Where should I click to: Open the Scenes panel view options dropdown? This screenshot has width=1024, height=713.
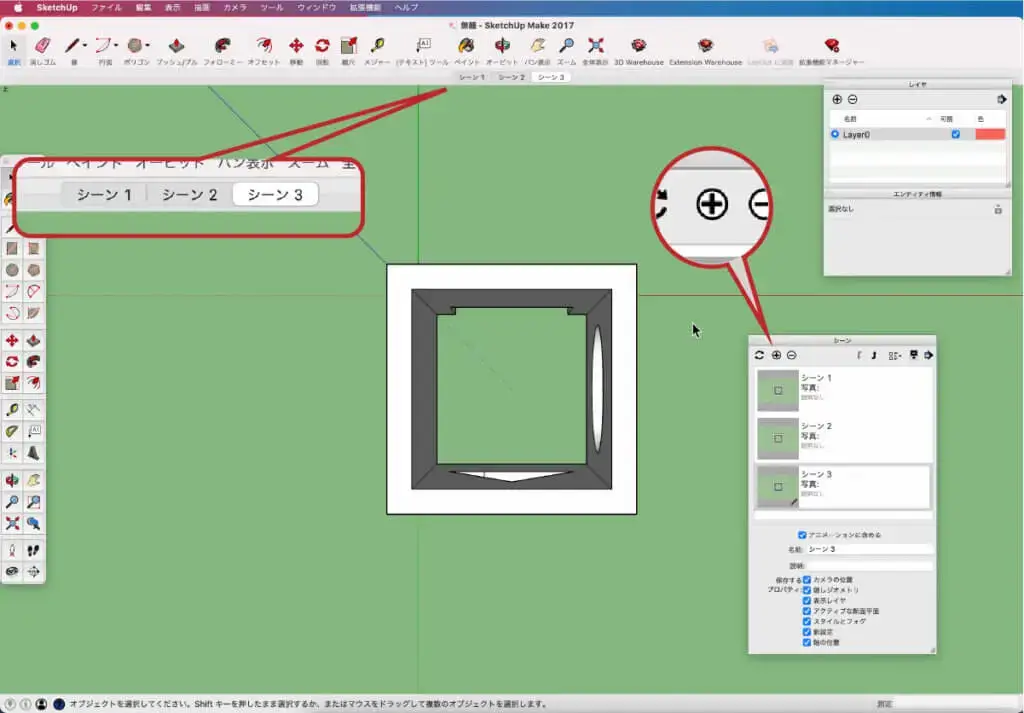[895, 355]
